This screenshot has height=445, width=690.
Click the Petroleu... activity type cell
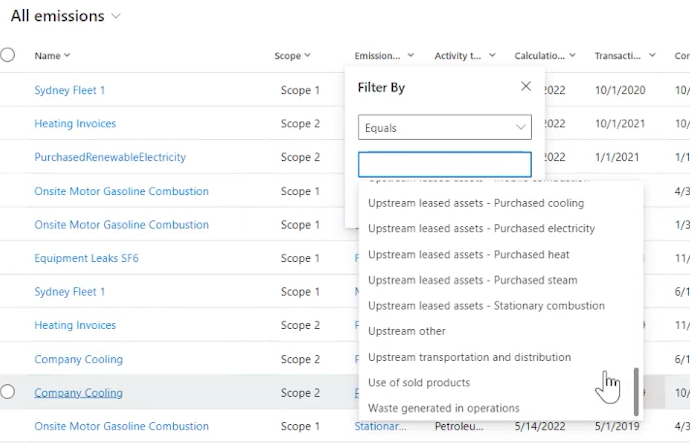click(459, 427)
